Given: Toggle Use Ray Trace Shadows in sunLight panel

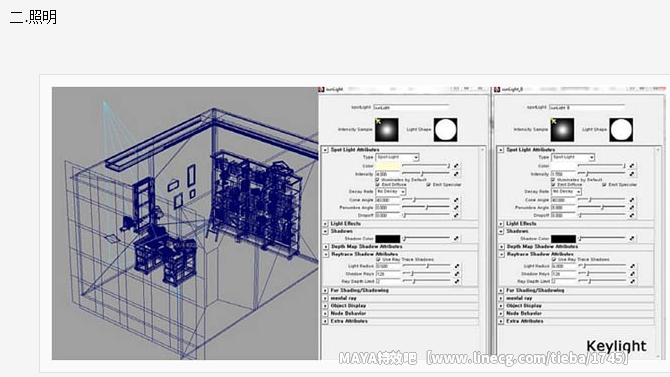Looking at the screenshot, I should (x=378, y=259).
